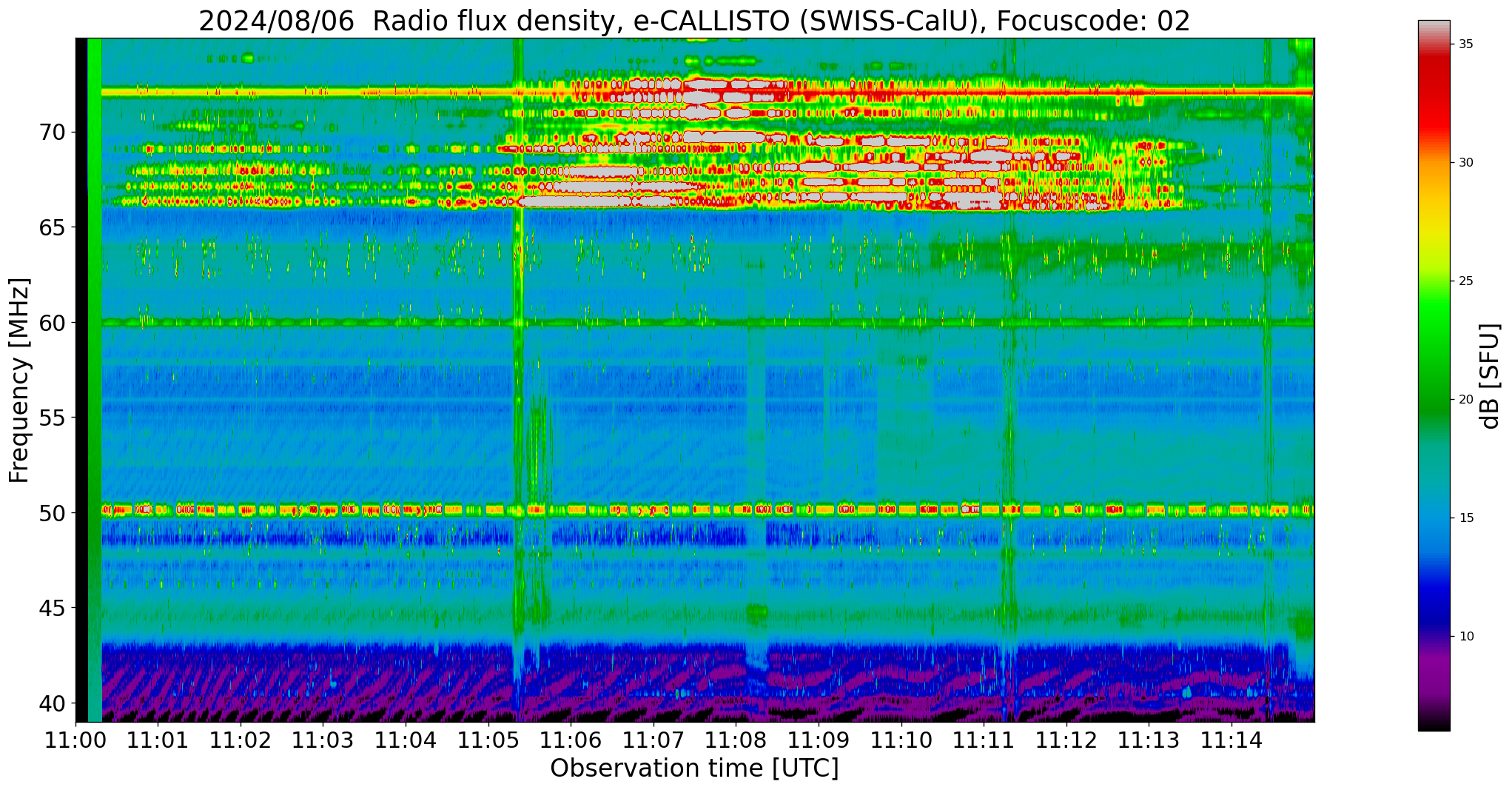This screenshot has height=790, width=1512.
Task: Click the 40 MHz frequency tick label
Action: click(x=52, y=703)
